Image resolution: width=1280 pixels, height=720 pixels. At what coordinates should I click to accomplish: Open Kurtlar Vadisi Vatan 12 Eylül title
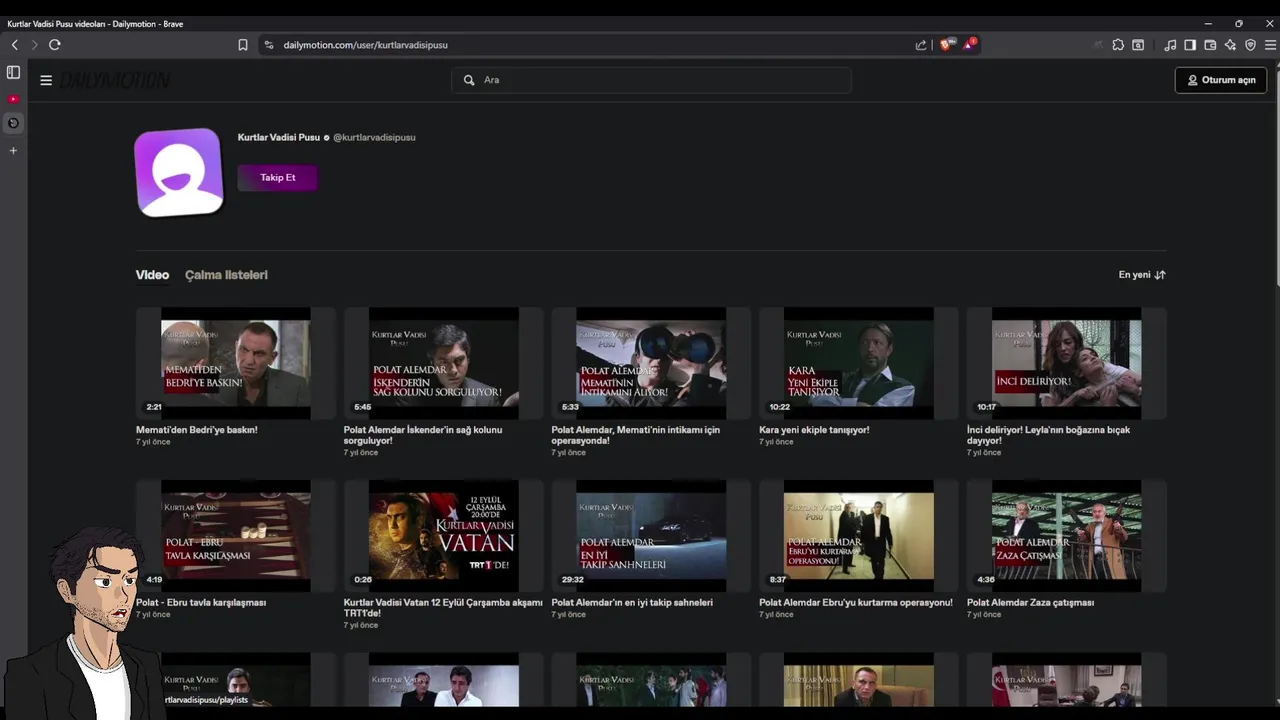443,608
